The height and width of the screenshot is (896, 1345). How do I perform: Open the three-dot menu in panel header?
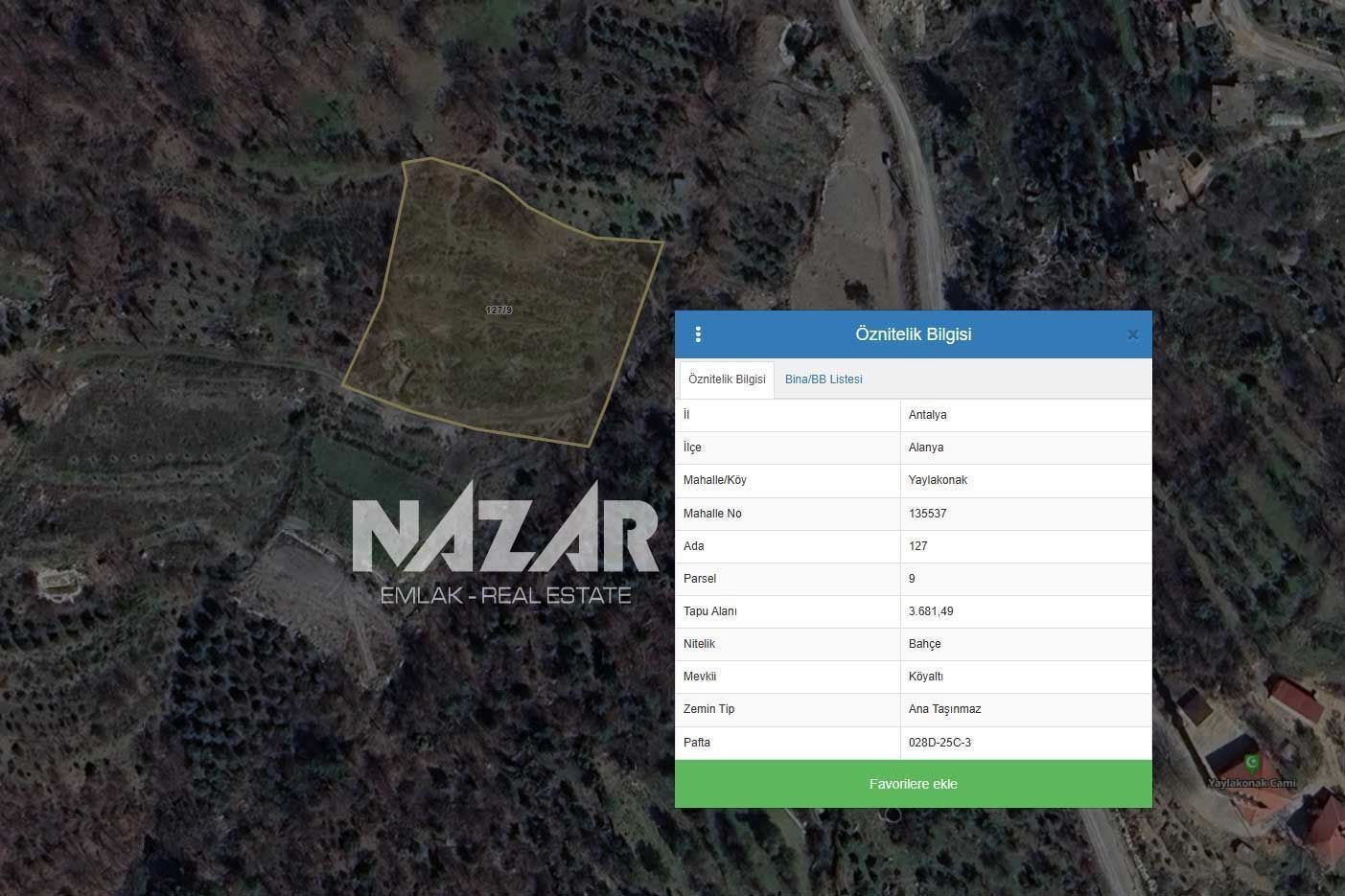[x=698, y=334]
